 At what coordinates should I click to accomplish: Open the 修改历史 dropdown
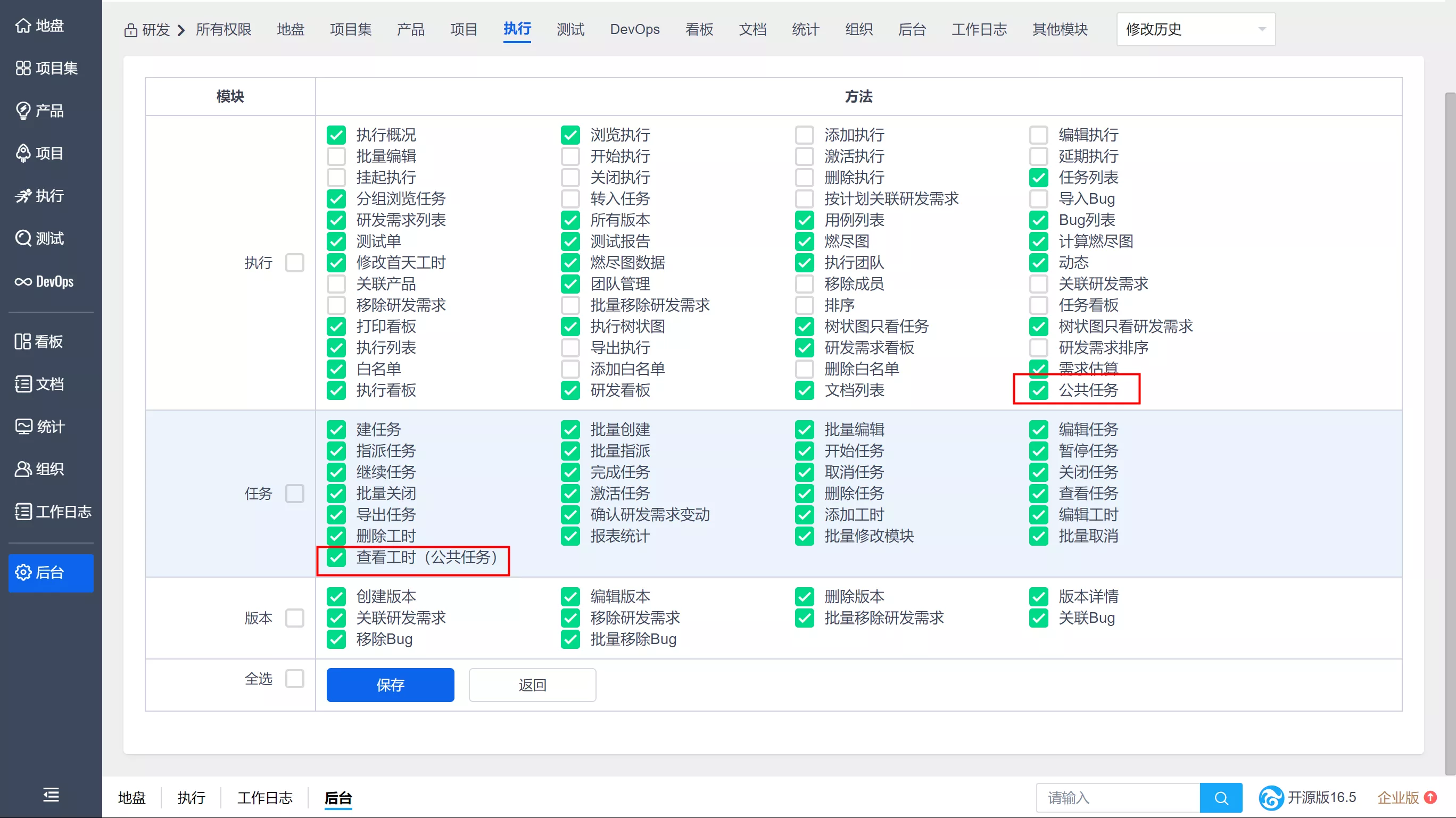(1195, 29)
